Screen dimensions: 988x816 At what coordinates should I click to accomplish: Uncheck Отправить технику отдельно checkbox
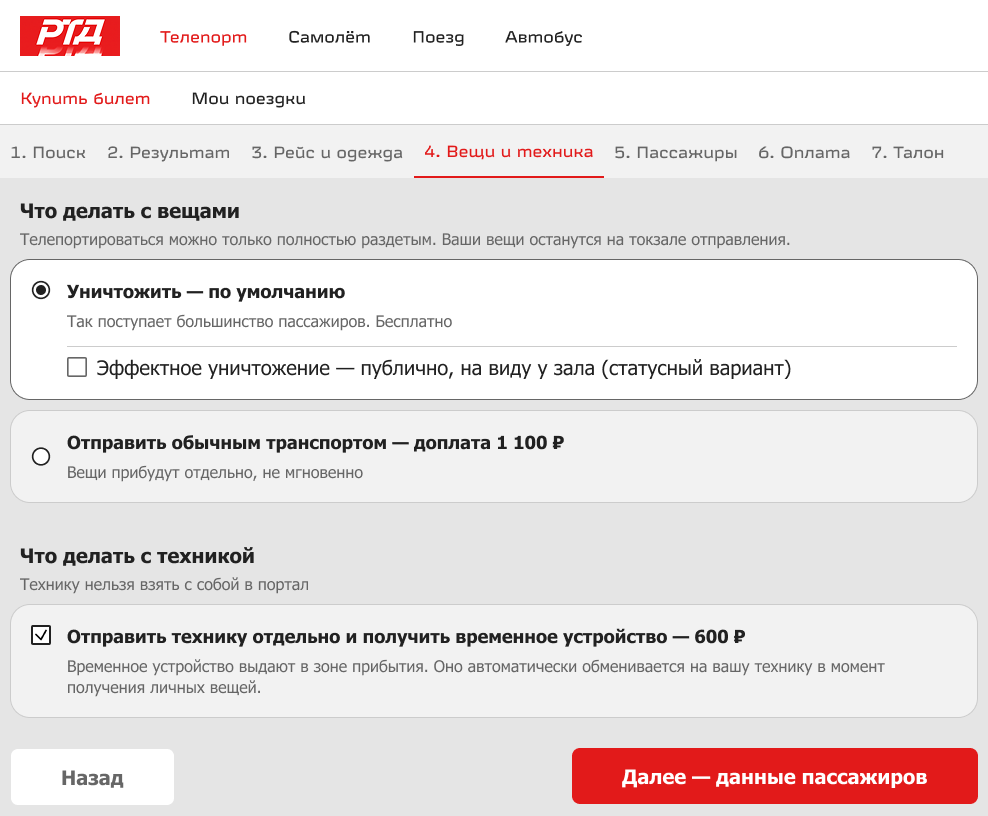coord(41,635)
